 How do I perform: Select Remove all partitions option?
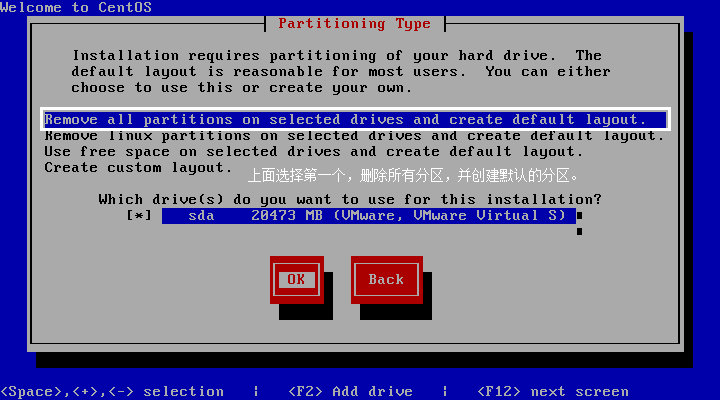[x=355, y=119]
